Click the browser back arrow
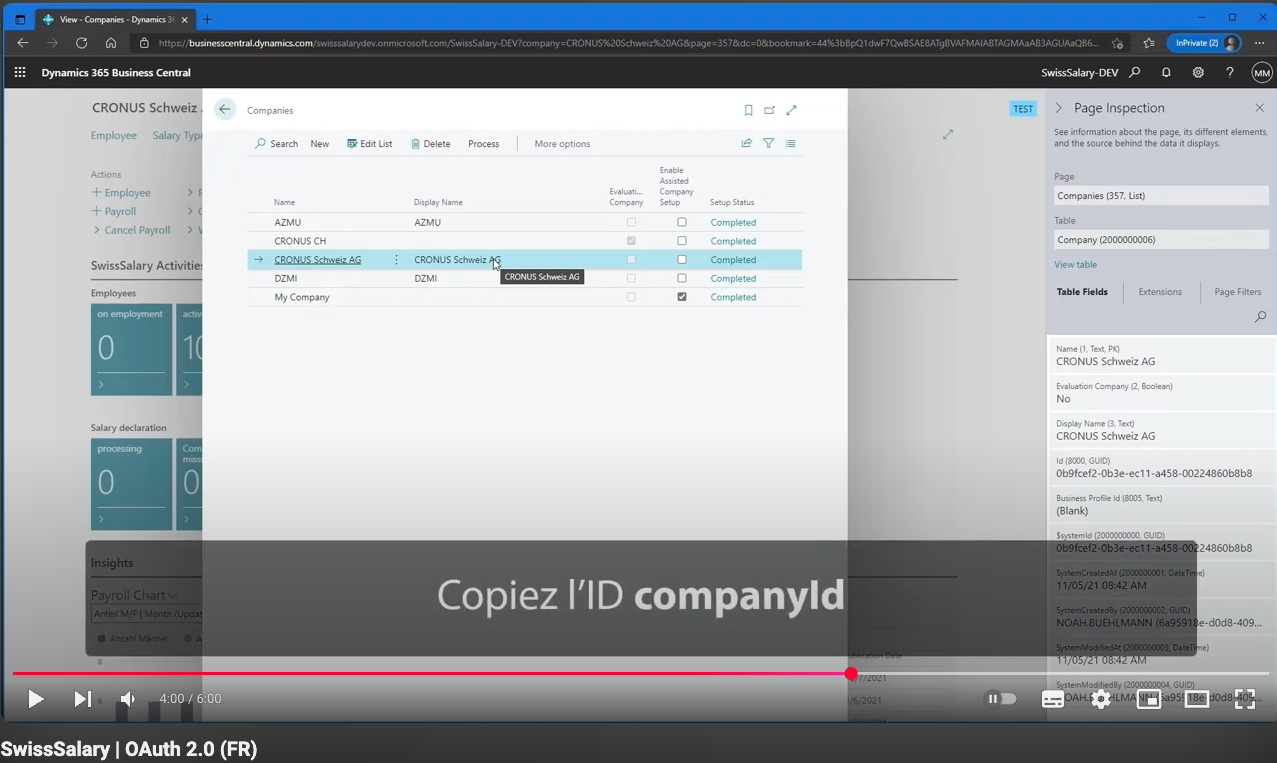Screen dimensions: 1277x763 23,43
